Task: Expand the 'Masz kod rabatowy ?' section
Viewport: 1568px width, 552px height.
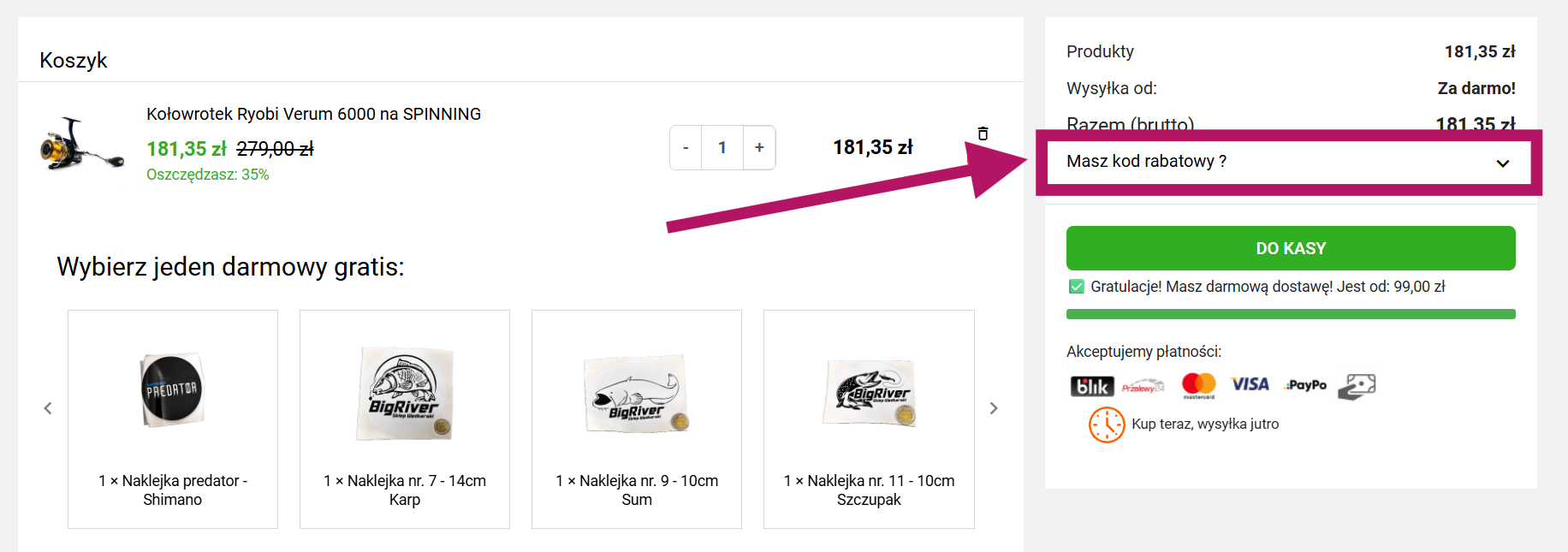Action: pyautogui.click(x=1289, y=162)
